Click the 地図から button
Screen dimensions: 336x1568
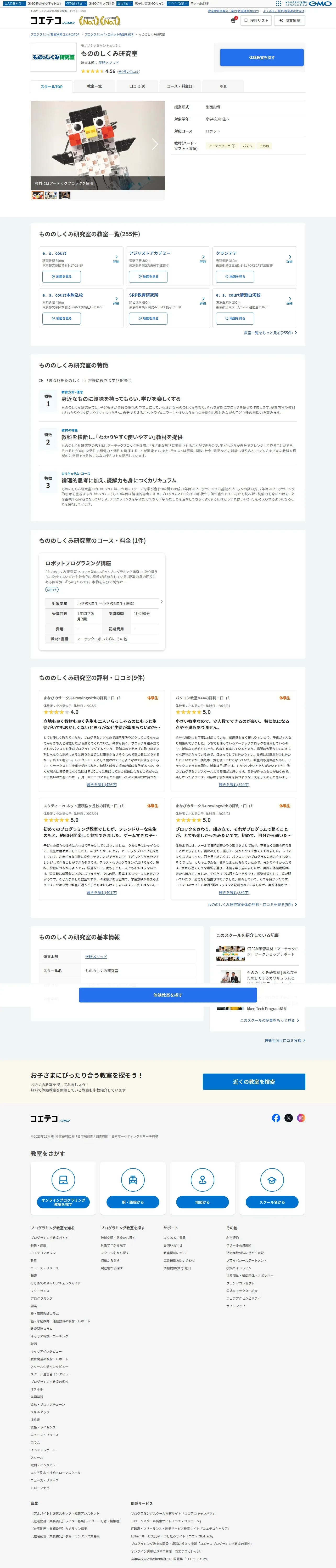click(203, 1202)
